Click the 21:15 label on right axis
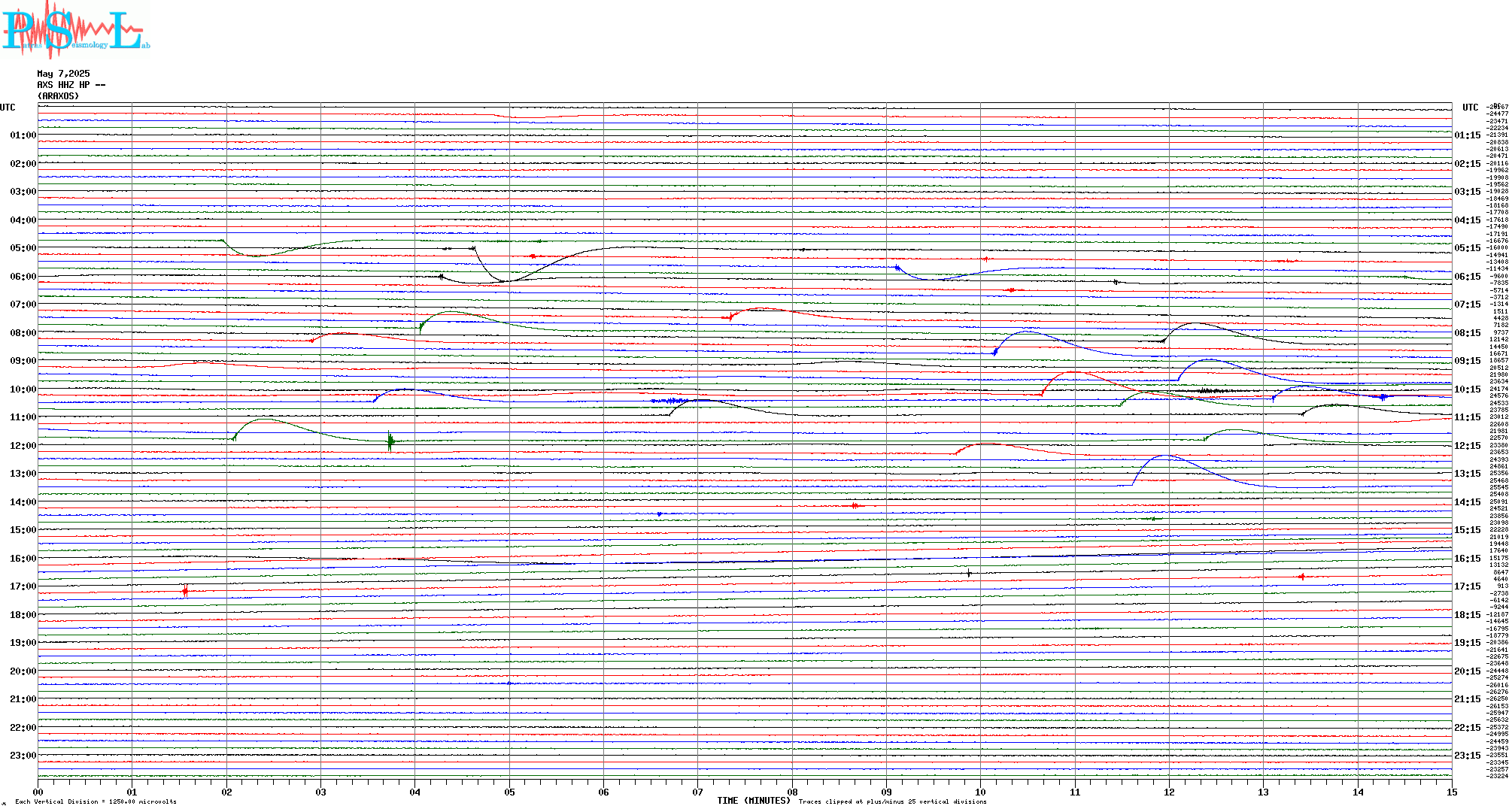The image size is (1512, 812). click(x=1467, y=699)
